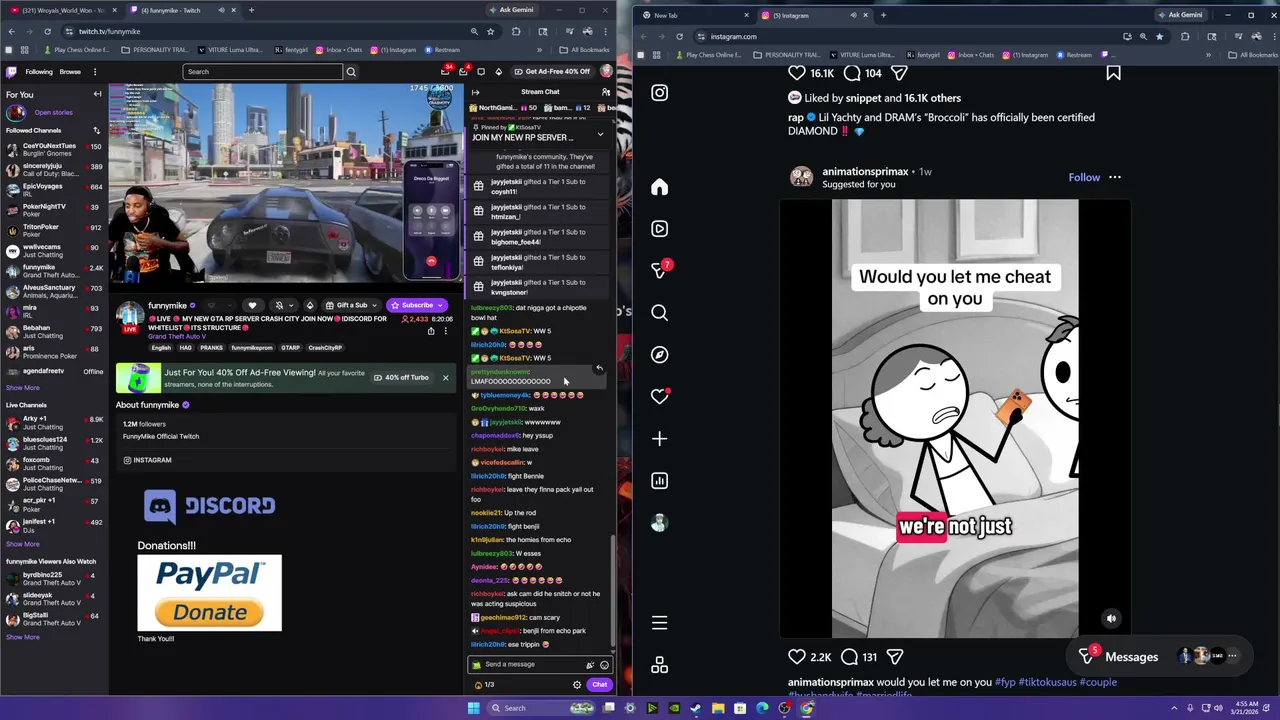This screenshot has width=1280, height=720.
Task: Open comments on the animationsprimax reel
Action: 850,657
